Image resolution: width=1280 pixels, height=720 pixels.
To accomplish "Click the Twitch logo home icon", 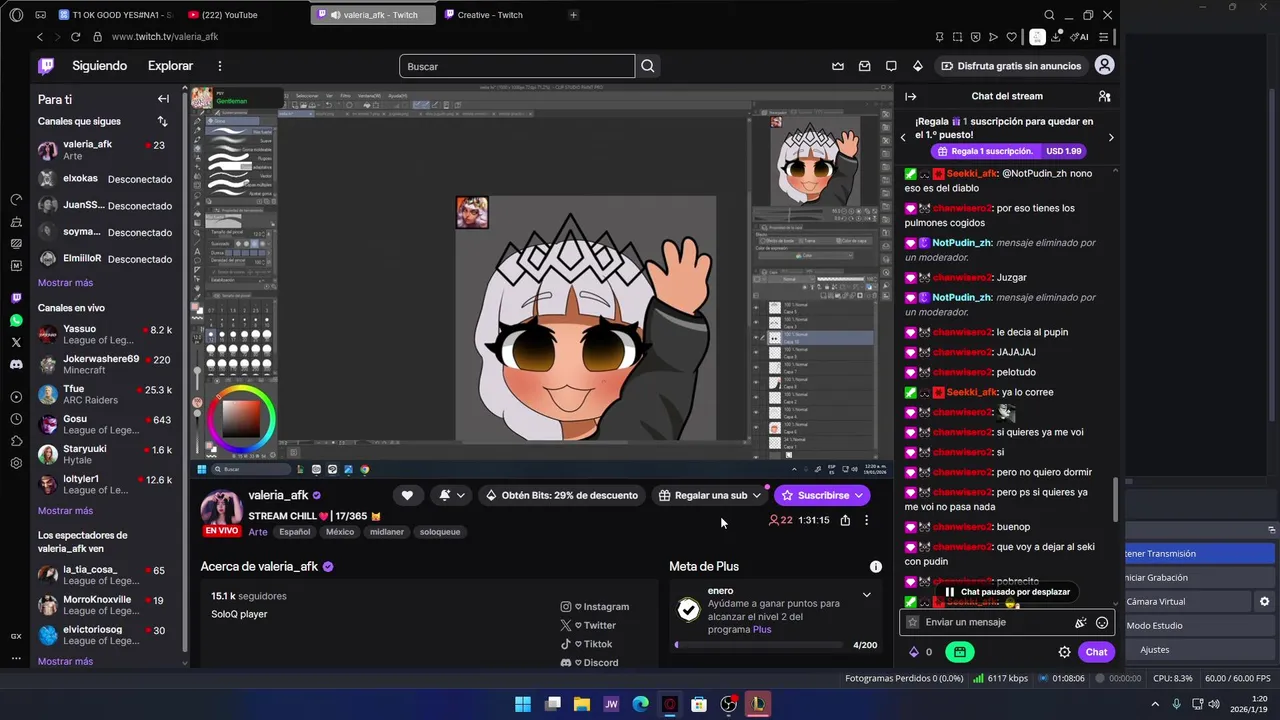I will click(46, 66).
